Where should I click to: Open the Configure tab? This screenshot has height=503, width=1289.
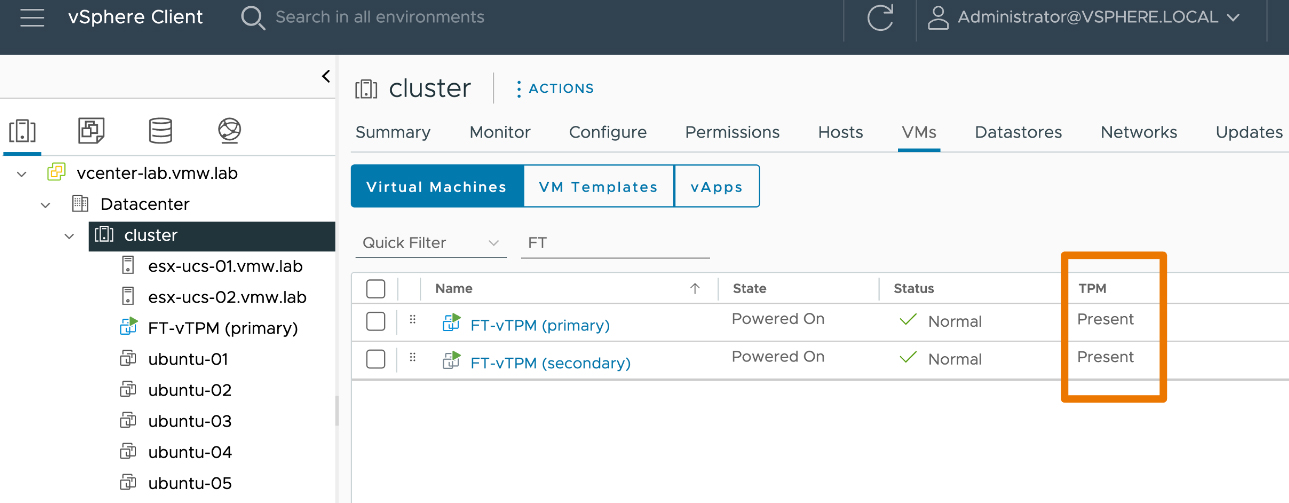[608, 132]
